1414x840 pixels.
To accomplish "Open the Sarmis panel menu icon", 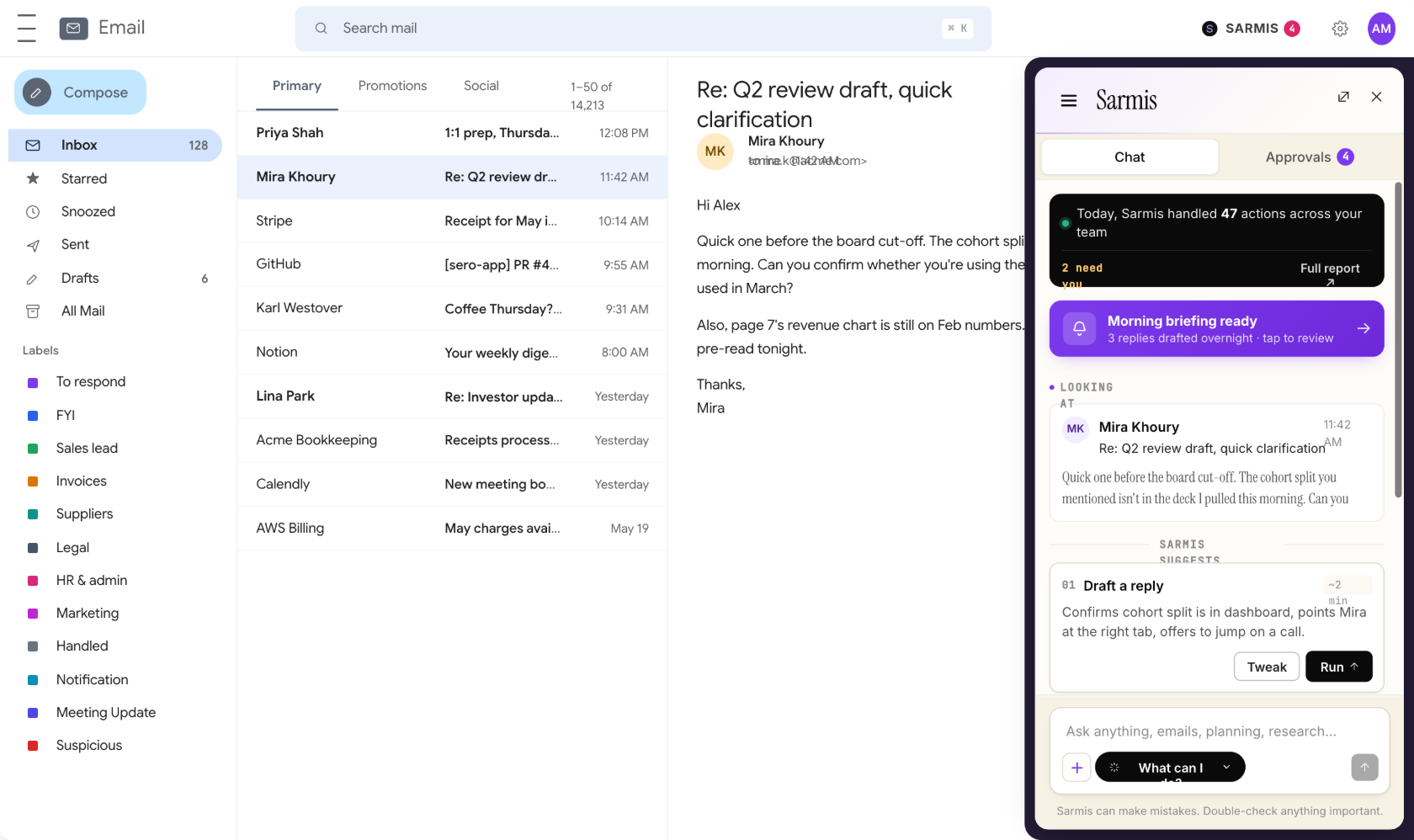I will coord(1069,101).
